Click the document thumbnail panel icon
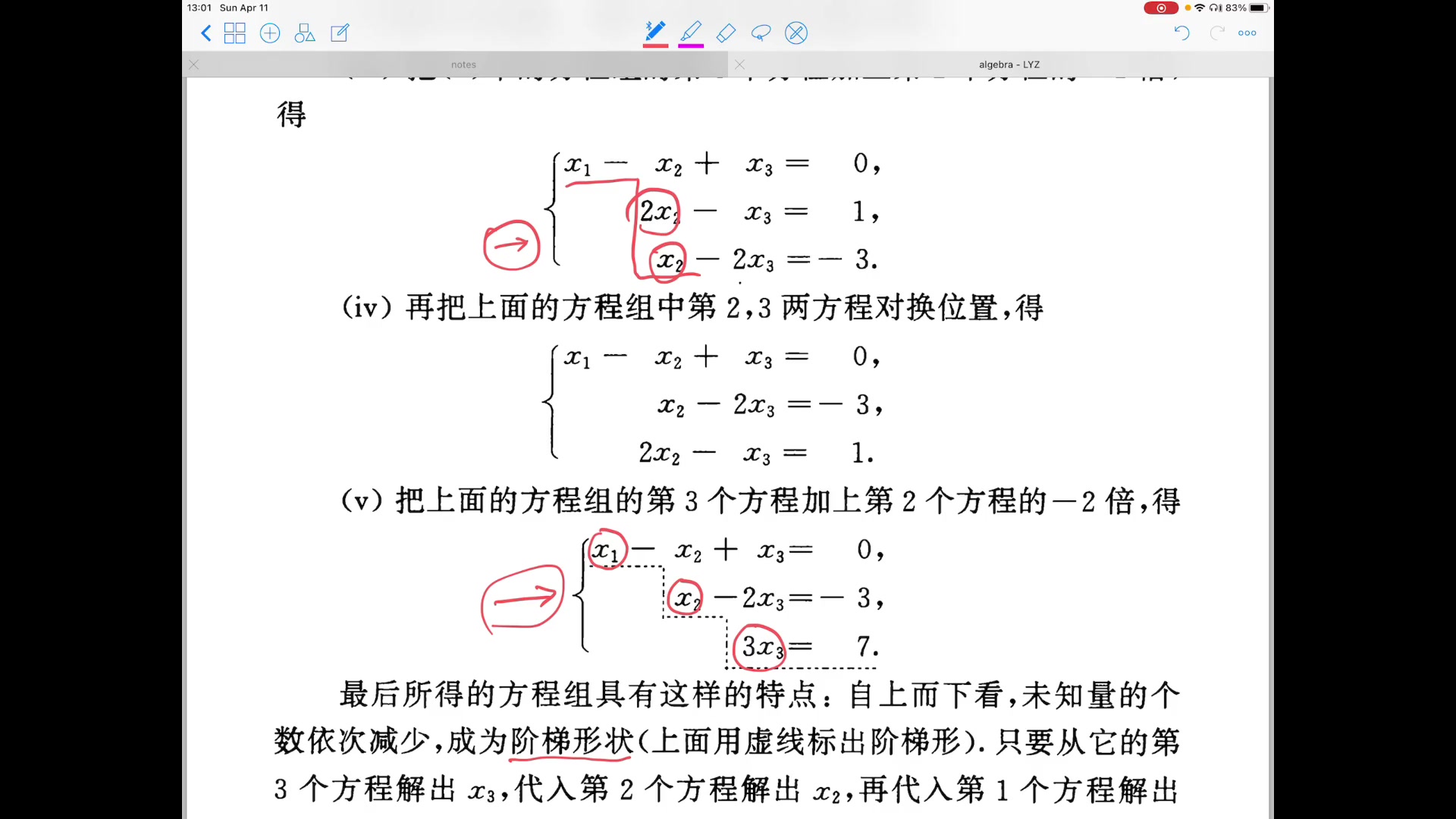Screen dimensions: 1456x819 (x=236, y=33)
